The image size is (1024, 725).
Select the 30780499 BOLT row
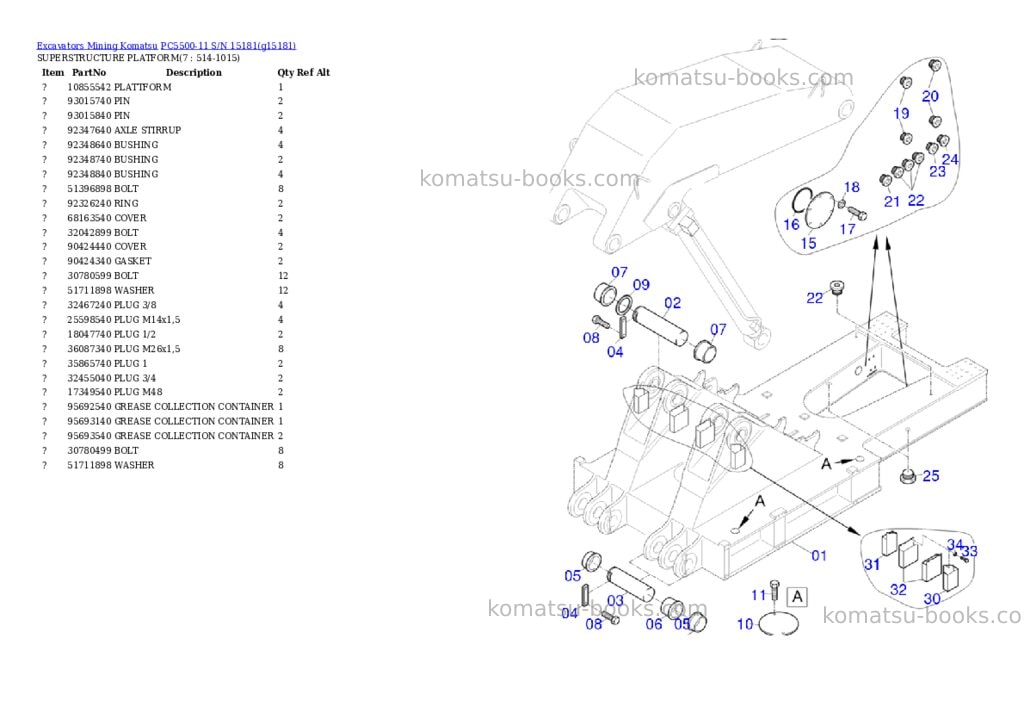pos(163,451)
